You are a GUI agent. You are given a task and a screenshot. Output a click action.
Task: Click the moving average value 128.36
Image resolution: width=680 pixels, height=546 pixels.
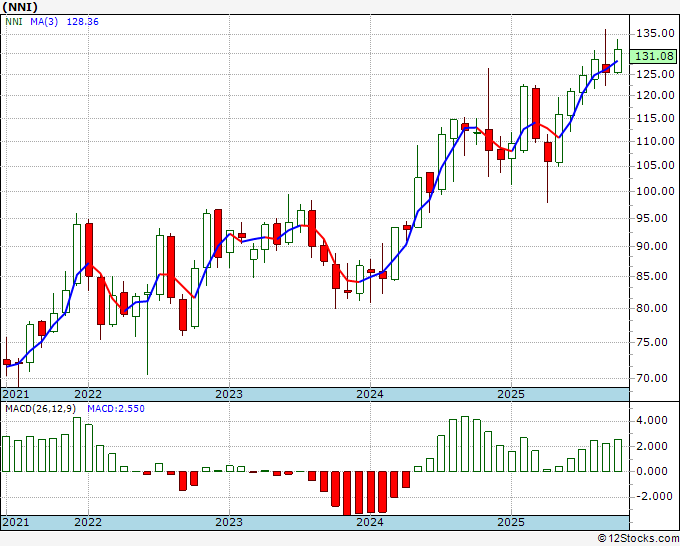coord(82,22)
